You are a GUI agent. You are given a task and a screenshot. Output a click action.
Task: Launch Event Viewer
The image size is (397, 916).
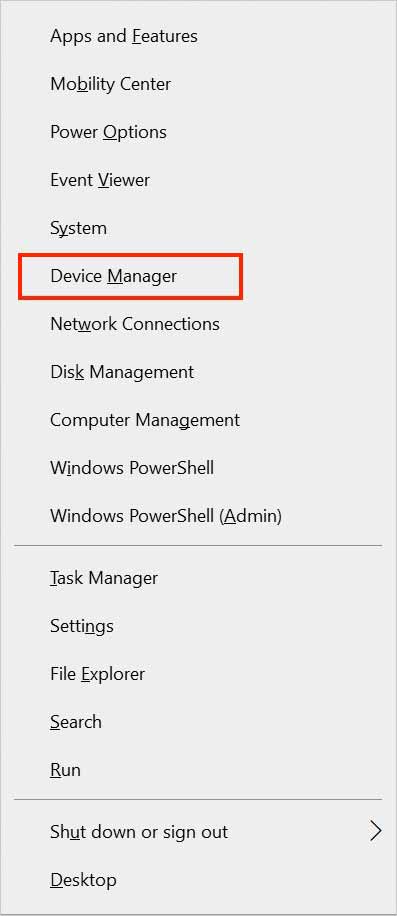(198, 180)
